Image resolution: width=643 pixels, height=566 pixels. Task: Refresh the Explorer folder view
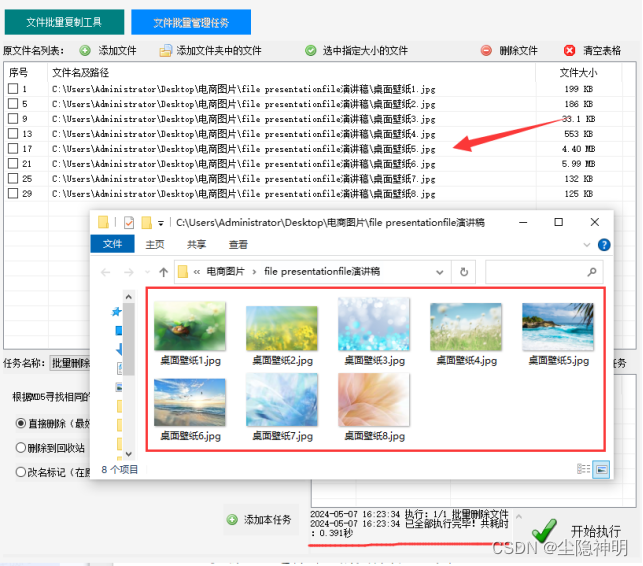pyautogui.click(x=464, y=272)
